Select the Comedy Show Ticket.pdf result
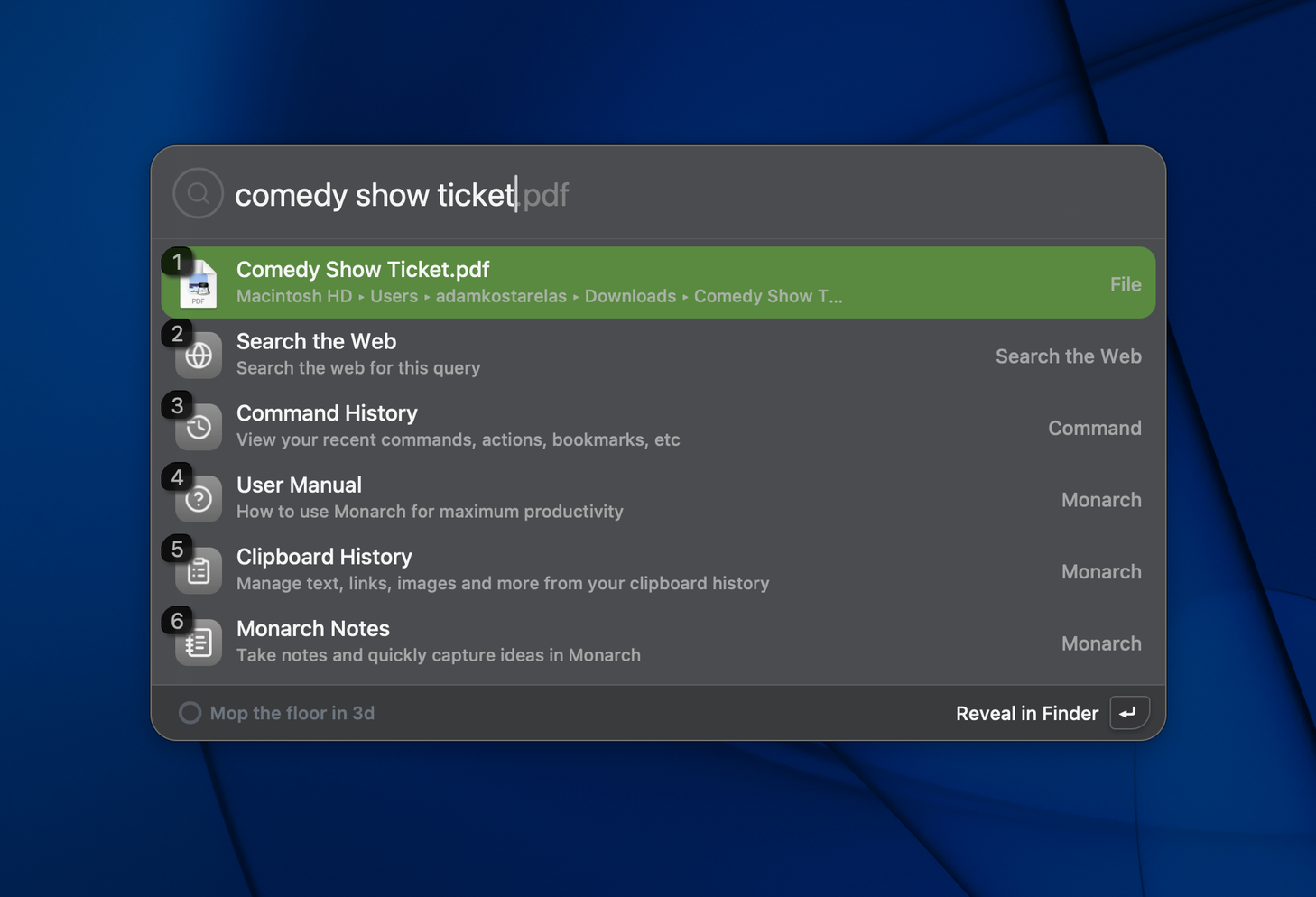 tap(632, 282)
